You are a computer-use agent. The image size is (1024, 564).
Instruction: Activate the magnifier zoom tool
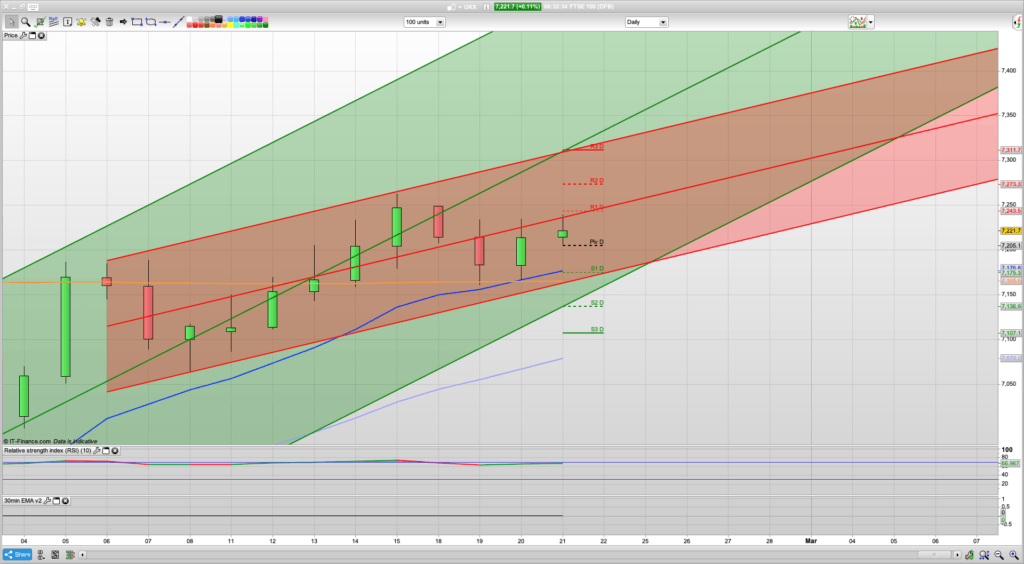coord(24,22)
